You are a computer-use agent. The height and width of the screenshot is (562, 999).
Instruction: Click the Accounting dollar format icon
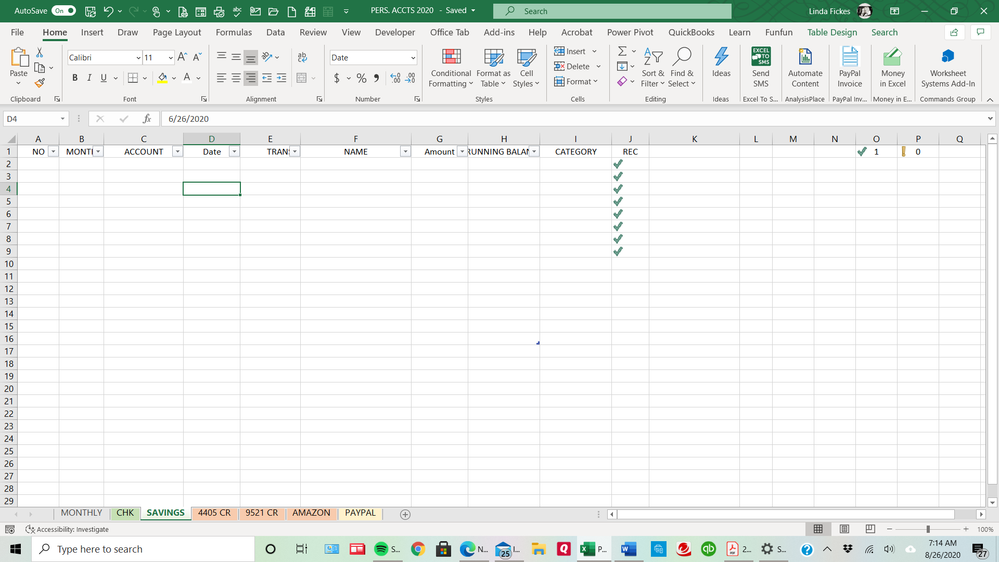pos(336,78)
